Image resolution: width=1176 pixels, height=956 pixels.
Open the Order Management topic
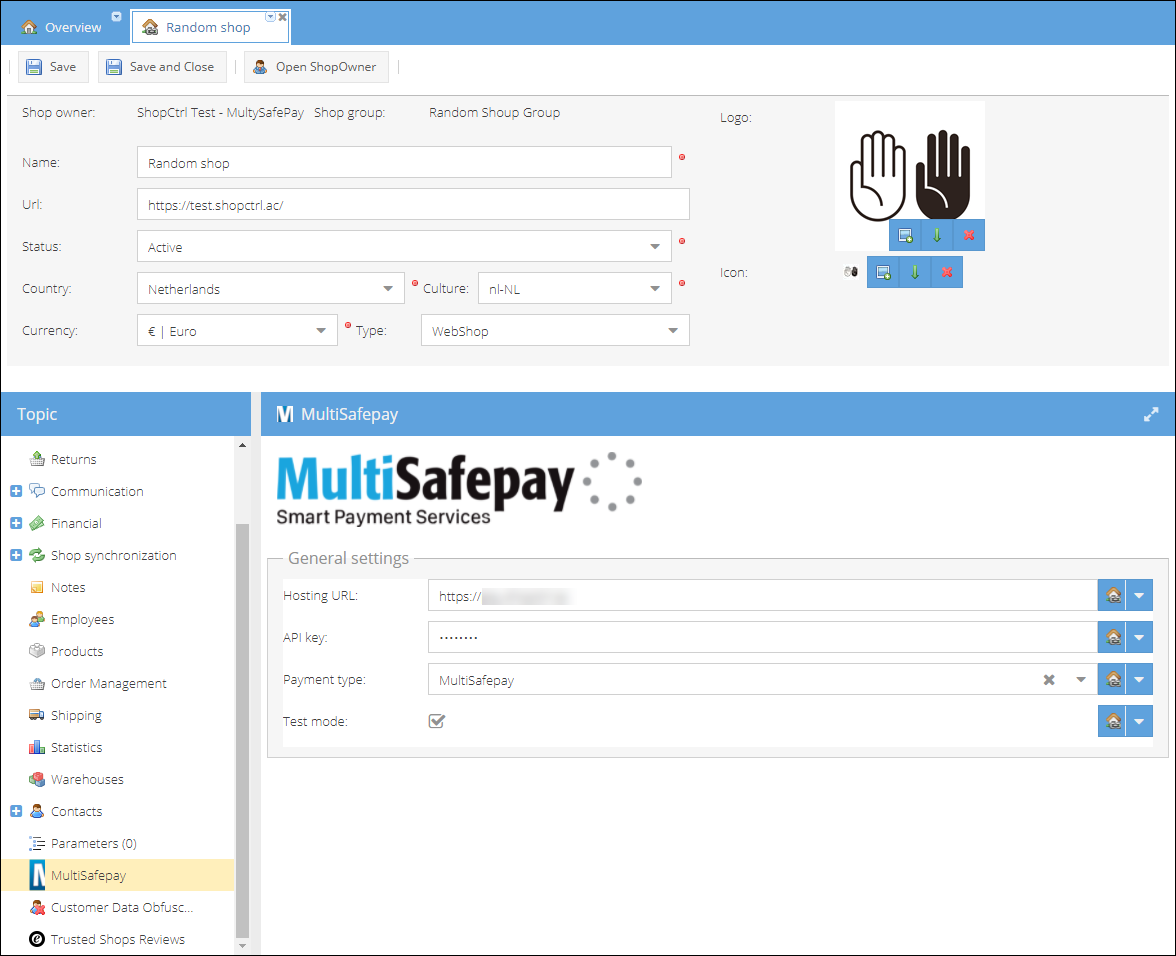(108, 684)
